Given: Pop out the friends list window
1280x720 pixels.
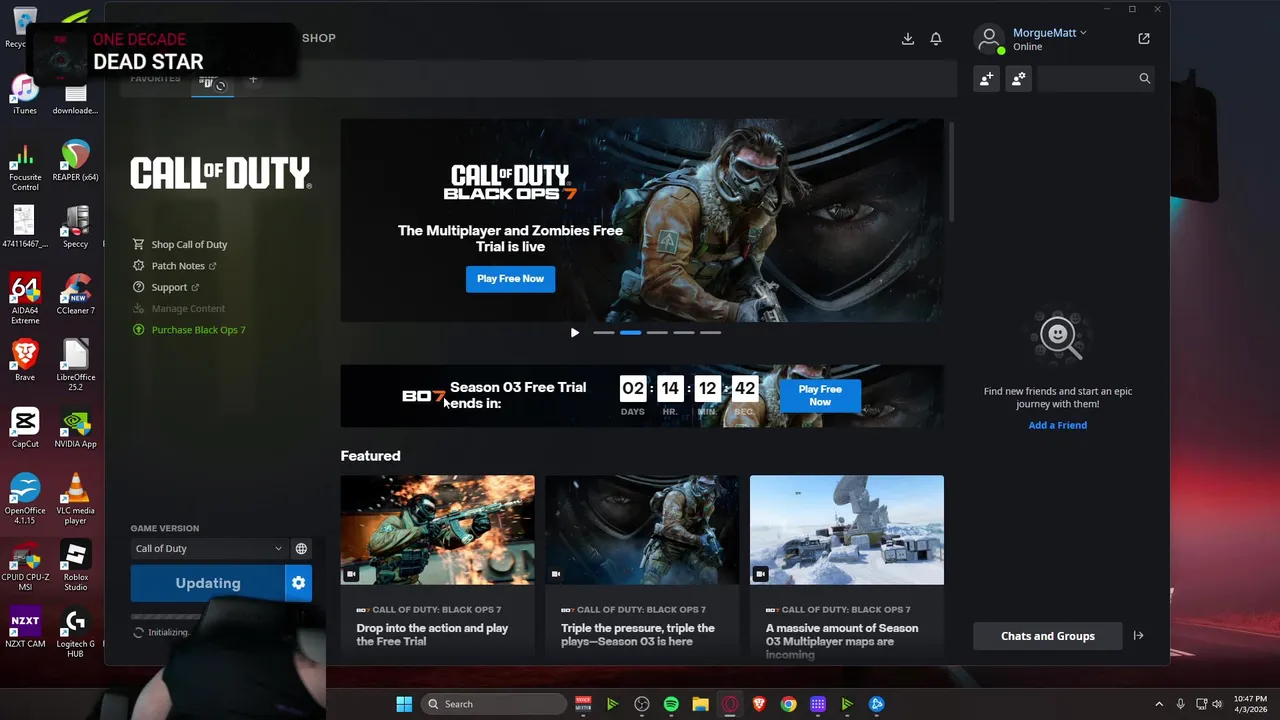Looking at the screenshot, I should tap(1144, 39).
